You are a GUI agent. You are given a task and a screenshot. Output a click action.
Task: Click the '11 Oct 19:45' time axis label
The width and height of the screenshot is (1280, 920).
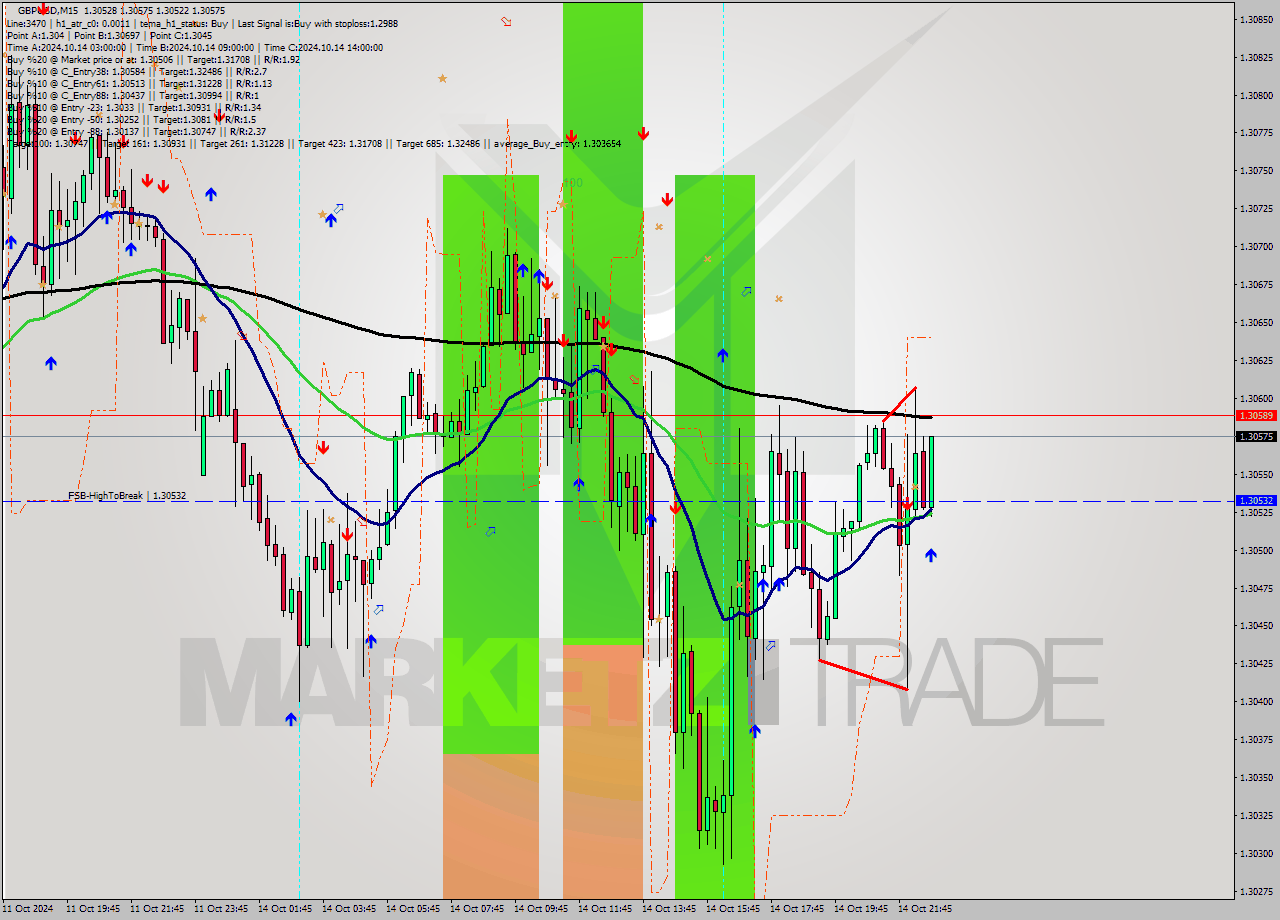click(x=93, y=909)
